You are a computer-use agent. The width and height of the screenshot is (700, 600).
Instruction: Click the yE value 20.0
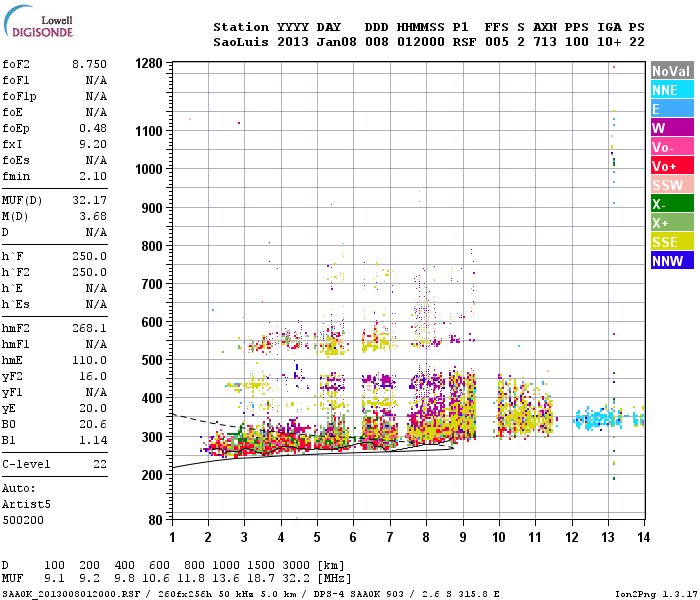93,409
